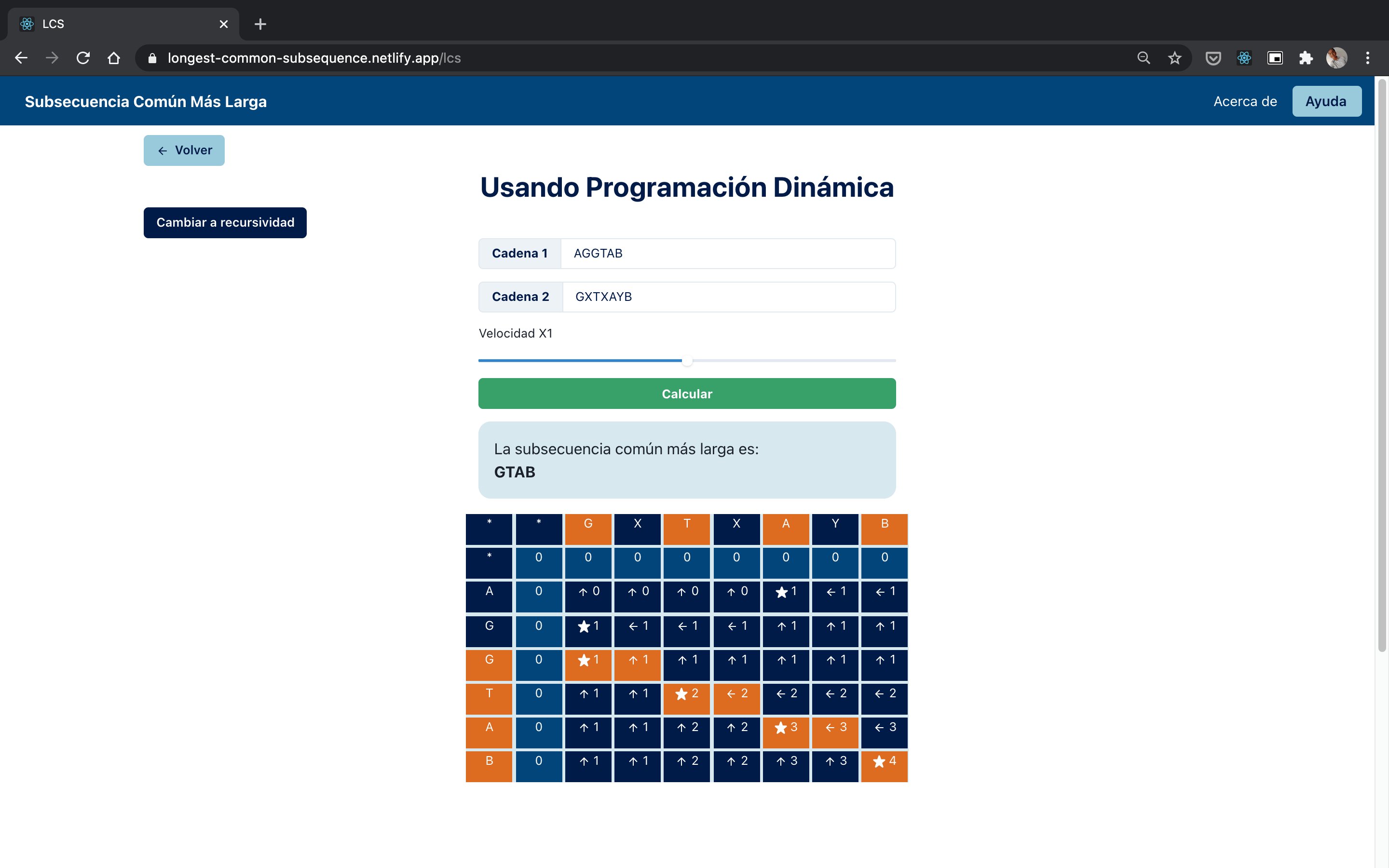
Task: Open a new browser tab
Action: click(x=260, y=24)
